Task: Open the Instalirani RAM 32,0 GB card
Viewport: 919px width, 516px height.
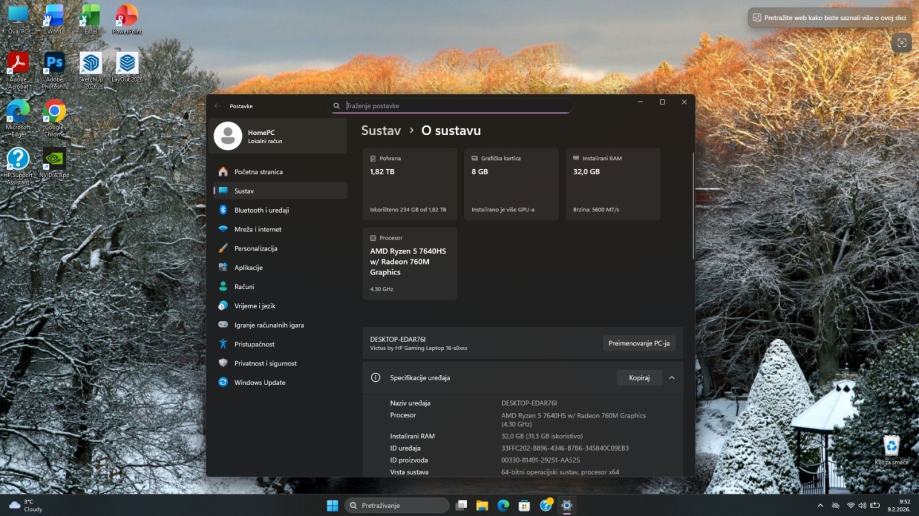Action: (613, 184)
